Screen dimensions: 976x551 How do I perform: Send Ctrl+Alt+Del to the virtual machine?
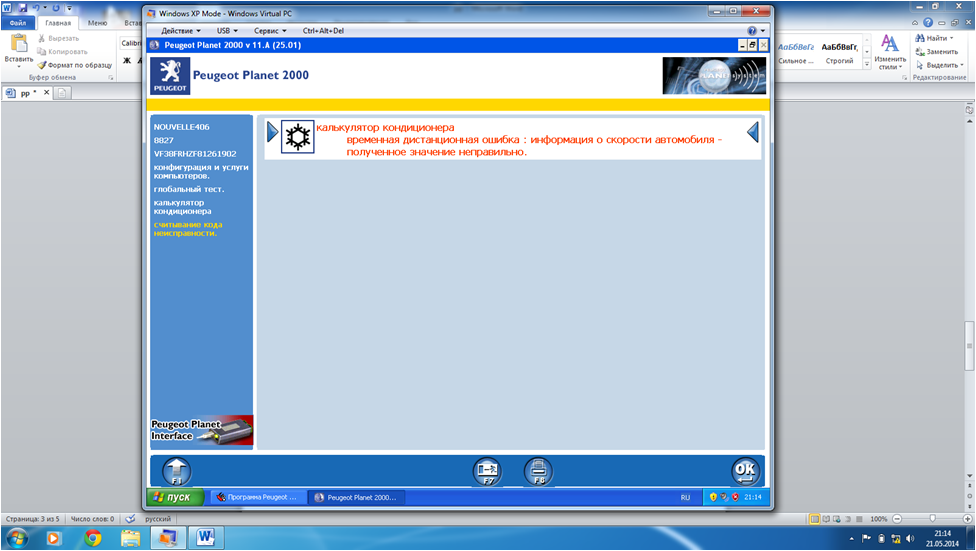(x=323, y=31)
